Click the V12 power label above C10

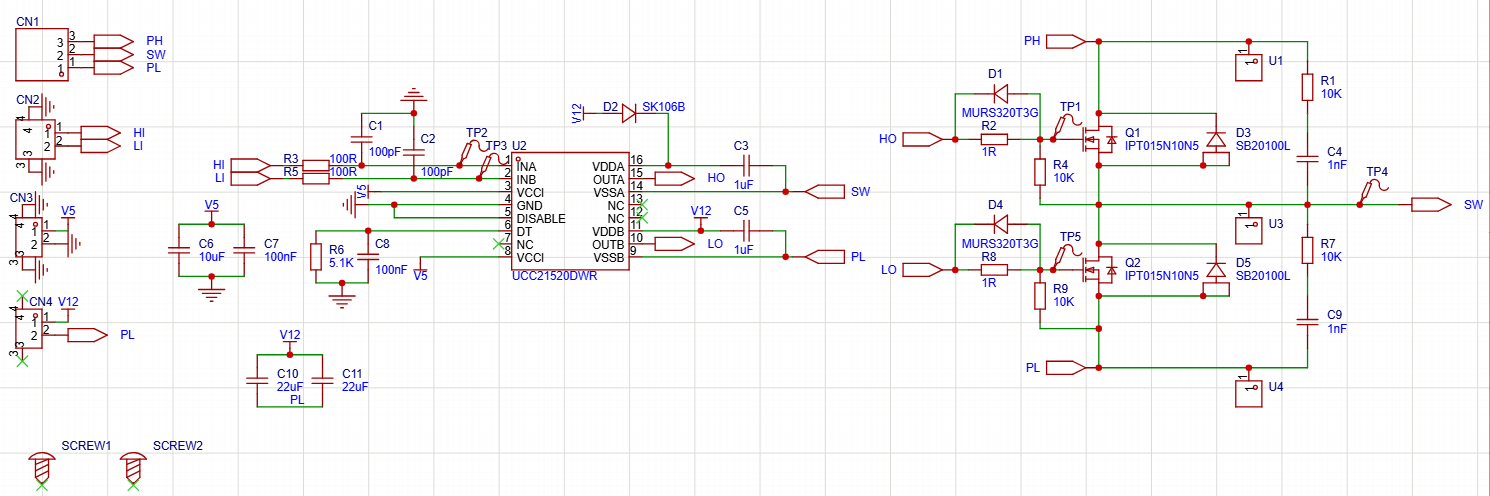coord(291,334)
